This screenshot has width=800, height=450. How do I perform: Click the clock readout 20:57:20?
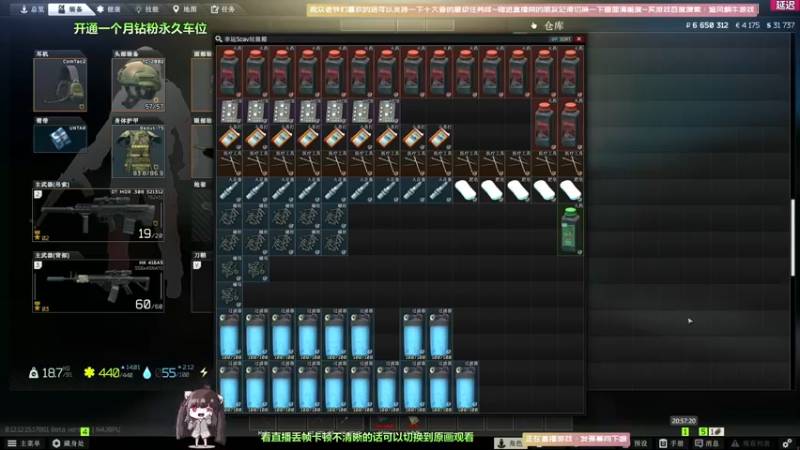click(x=683, y=420)
